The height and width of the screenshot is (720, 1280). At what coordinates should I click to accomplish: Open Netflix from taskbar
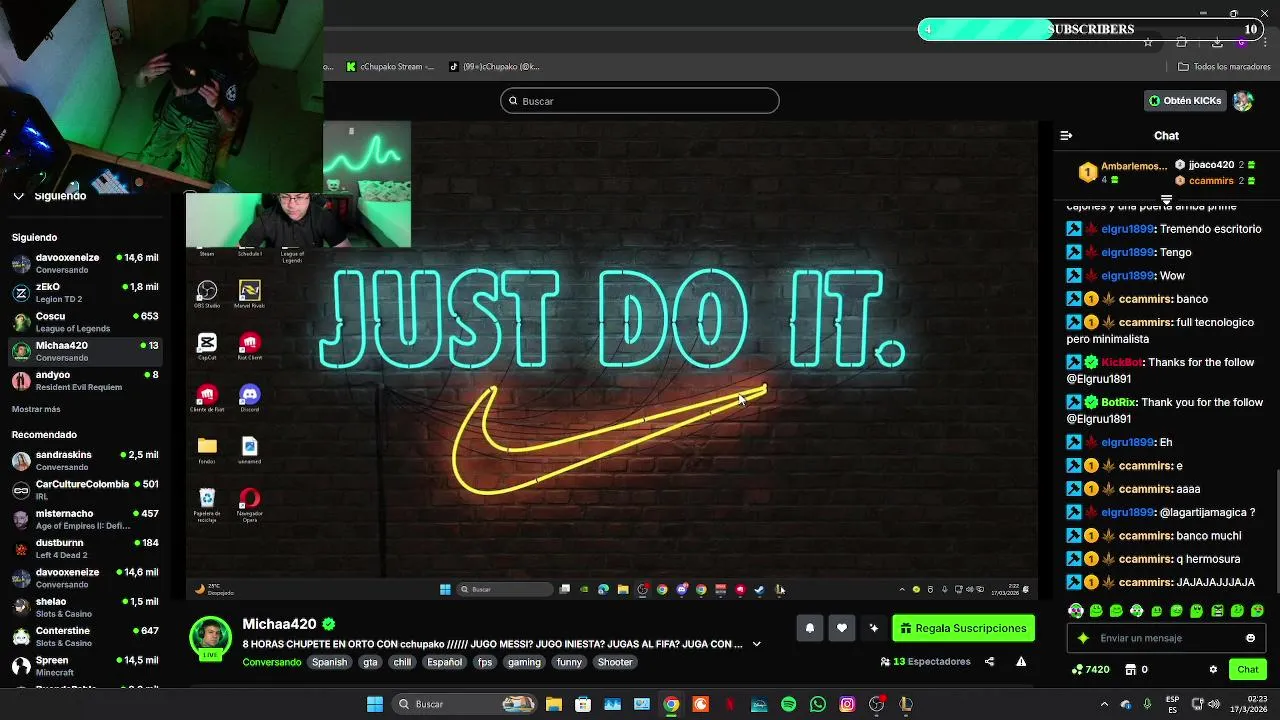(730, 704)
